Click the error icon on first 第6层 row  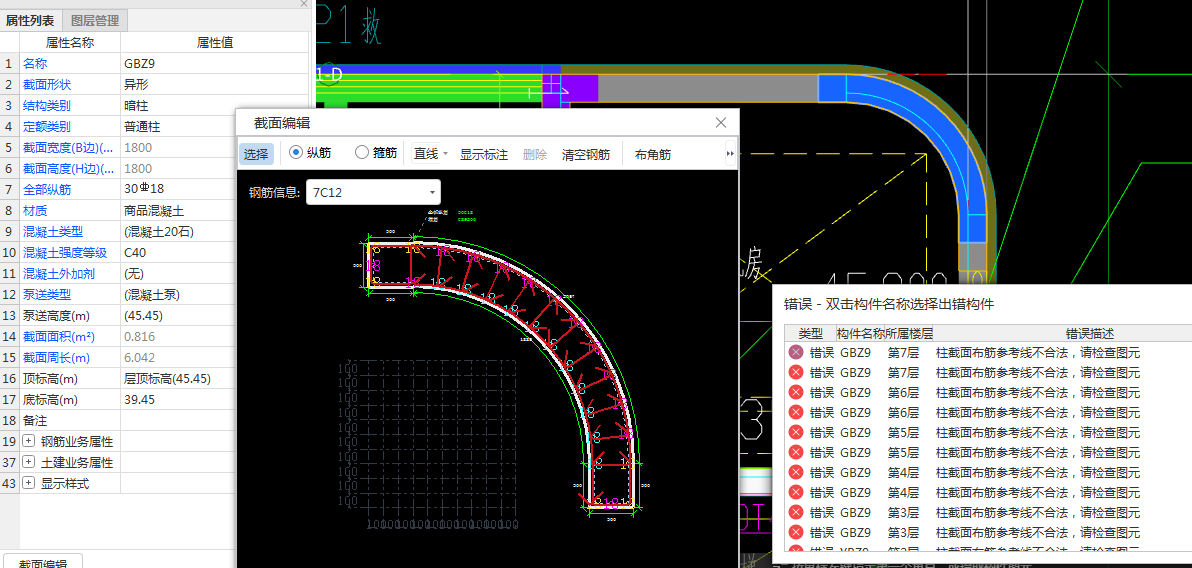[796, 392]
